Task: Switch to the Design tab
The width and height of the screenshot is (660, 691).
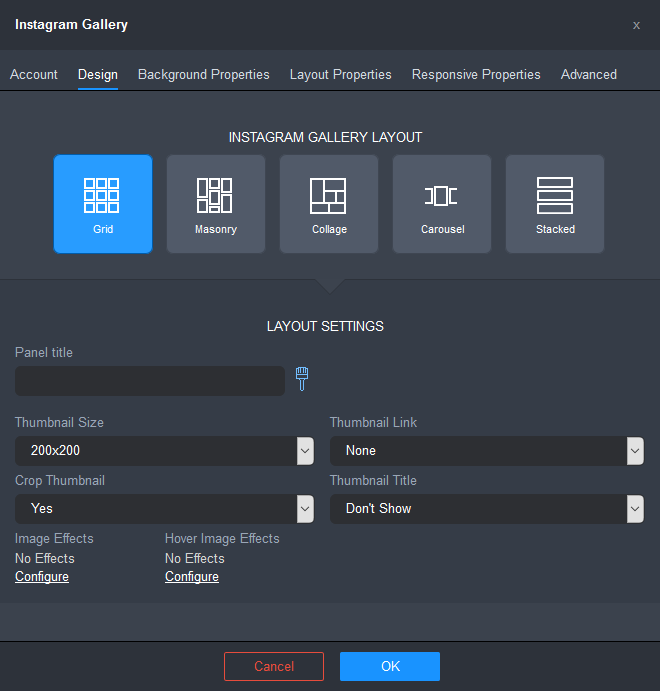Action: (x=98, y=74)
